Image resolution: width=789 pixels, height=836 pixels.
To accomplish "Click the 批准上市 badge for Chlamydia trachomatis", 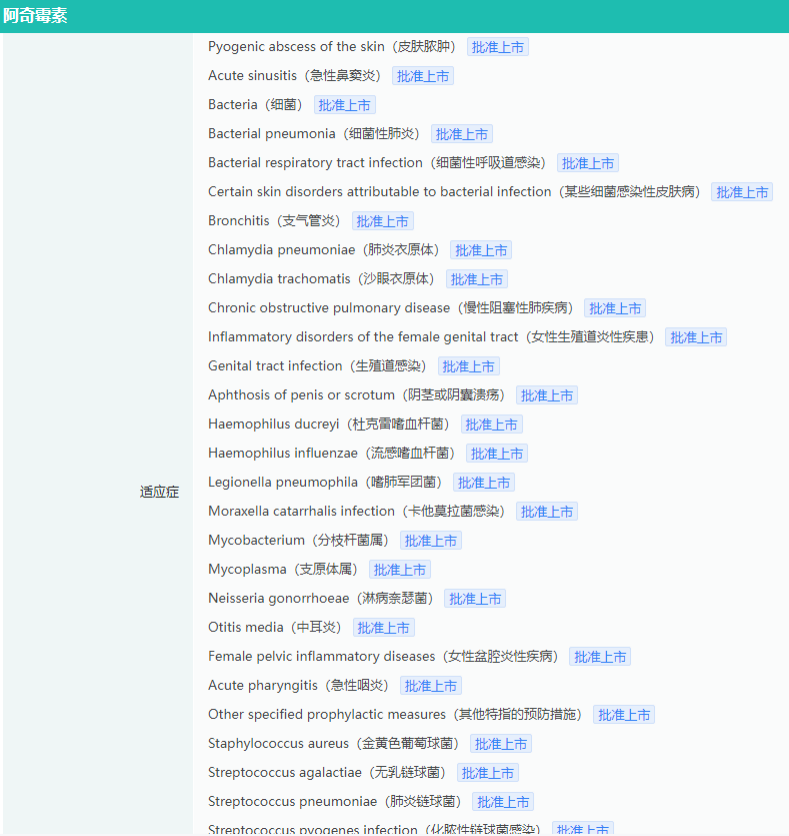I will [477, 279].
